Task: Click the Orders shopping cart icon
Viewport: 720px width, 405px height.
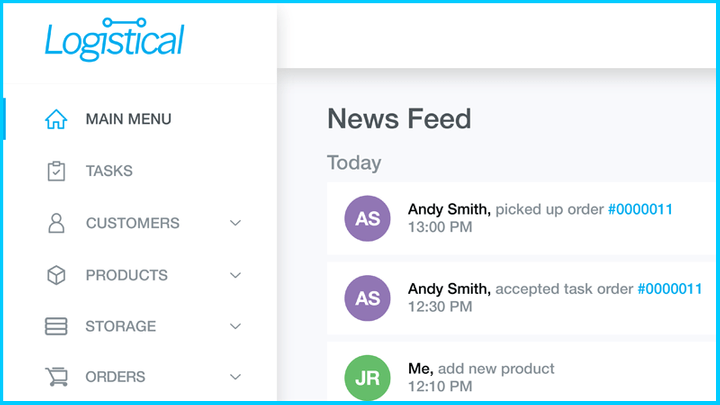Action: click(x=56, y=377)
